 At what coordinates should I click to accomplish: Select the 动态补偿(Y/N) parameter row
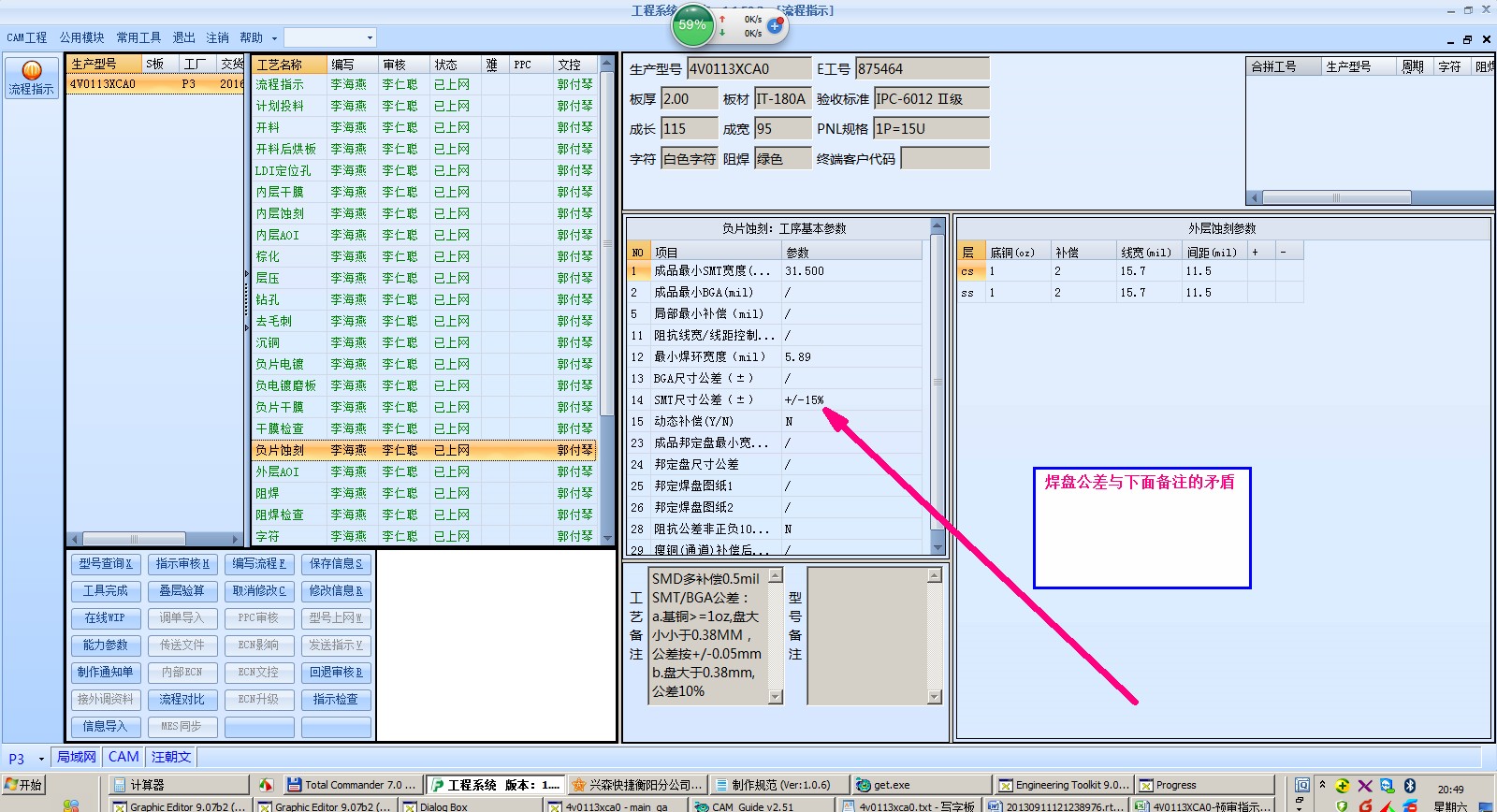point(775,421)
